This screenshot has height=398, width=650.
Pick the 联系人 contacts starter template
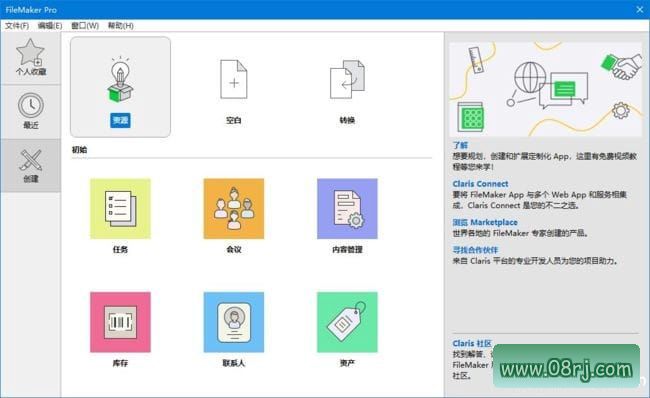[234, 322]
